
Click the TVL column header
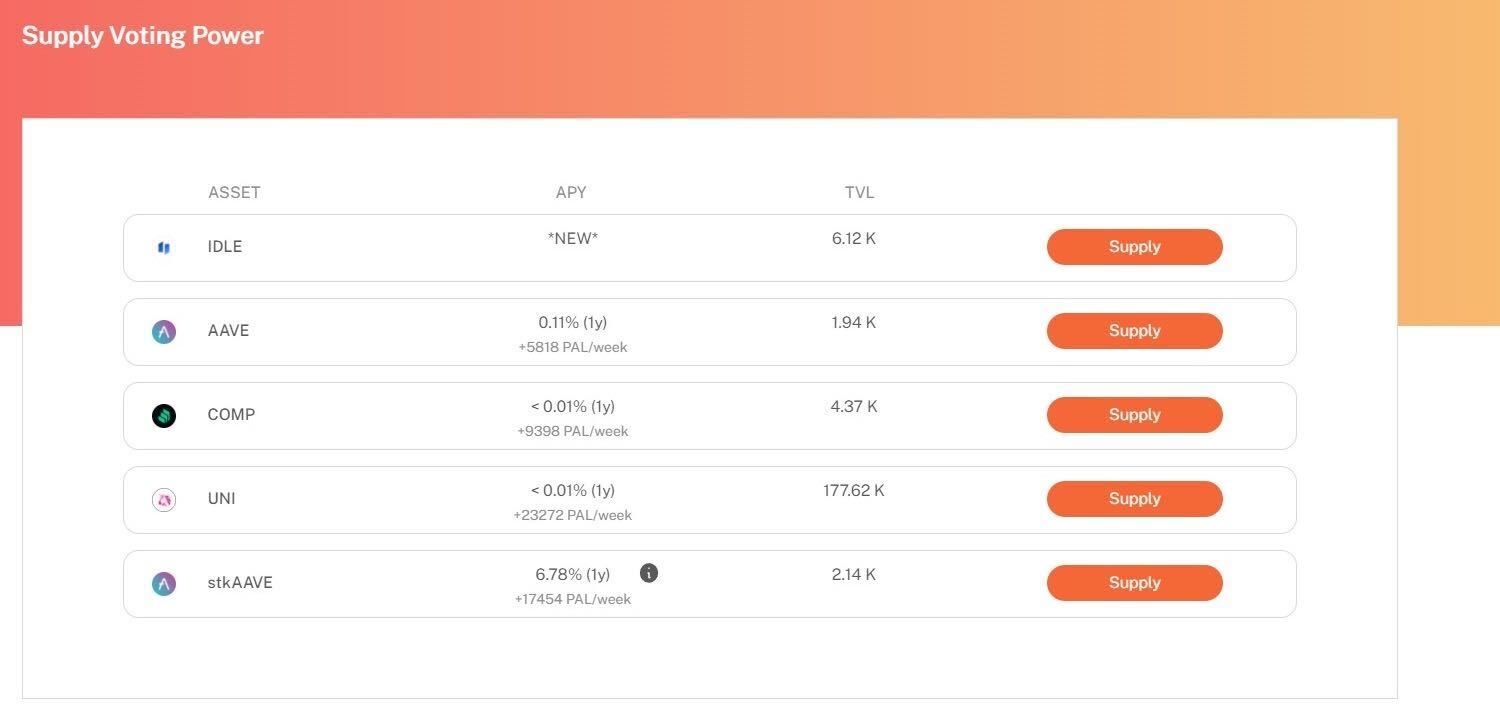point(859,193)
